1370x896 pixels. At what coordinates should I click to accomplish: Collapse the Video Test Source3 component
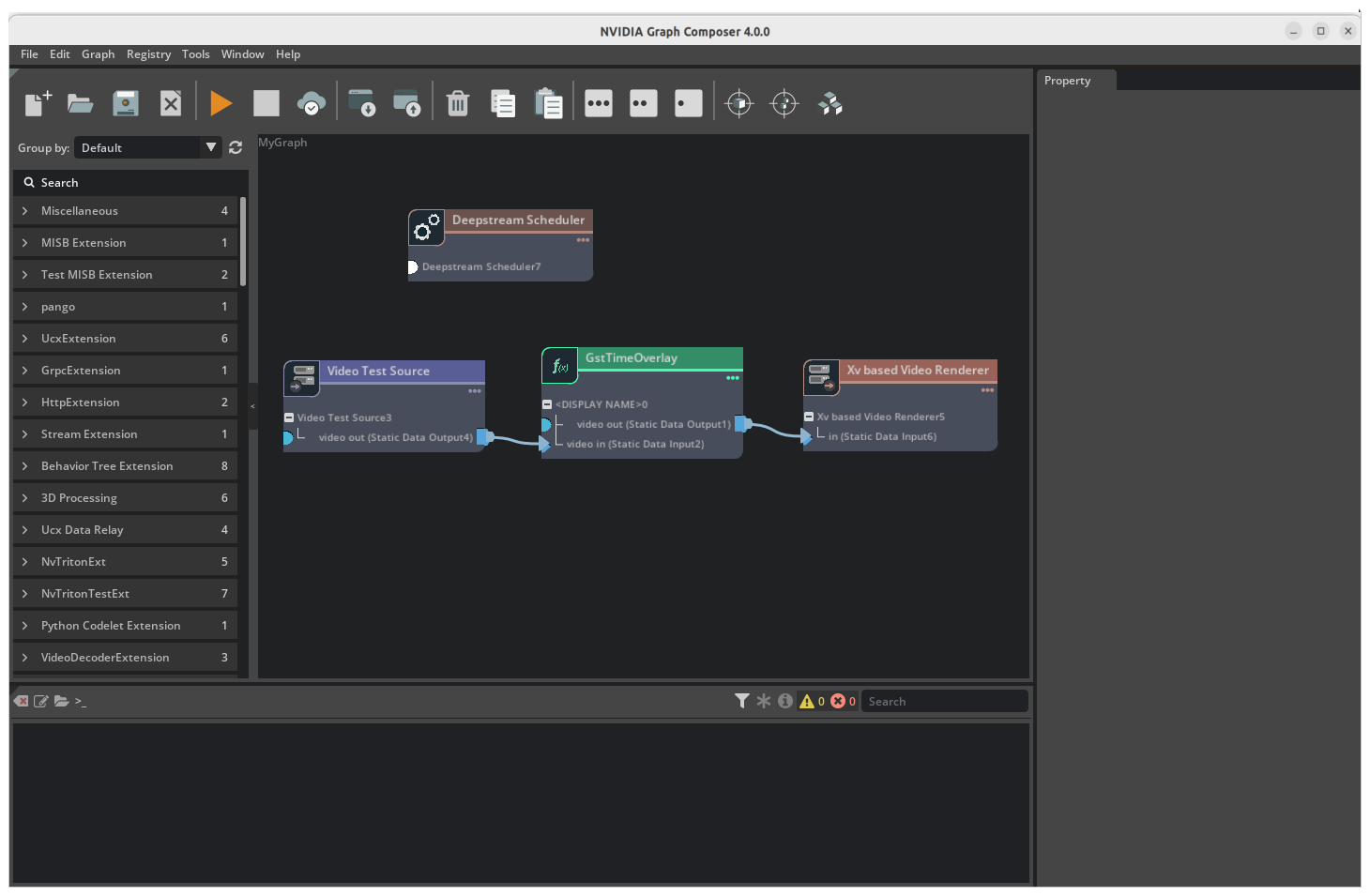[x=289, y=418]
